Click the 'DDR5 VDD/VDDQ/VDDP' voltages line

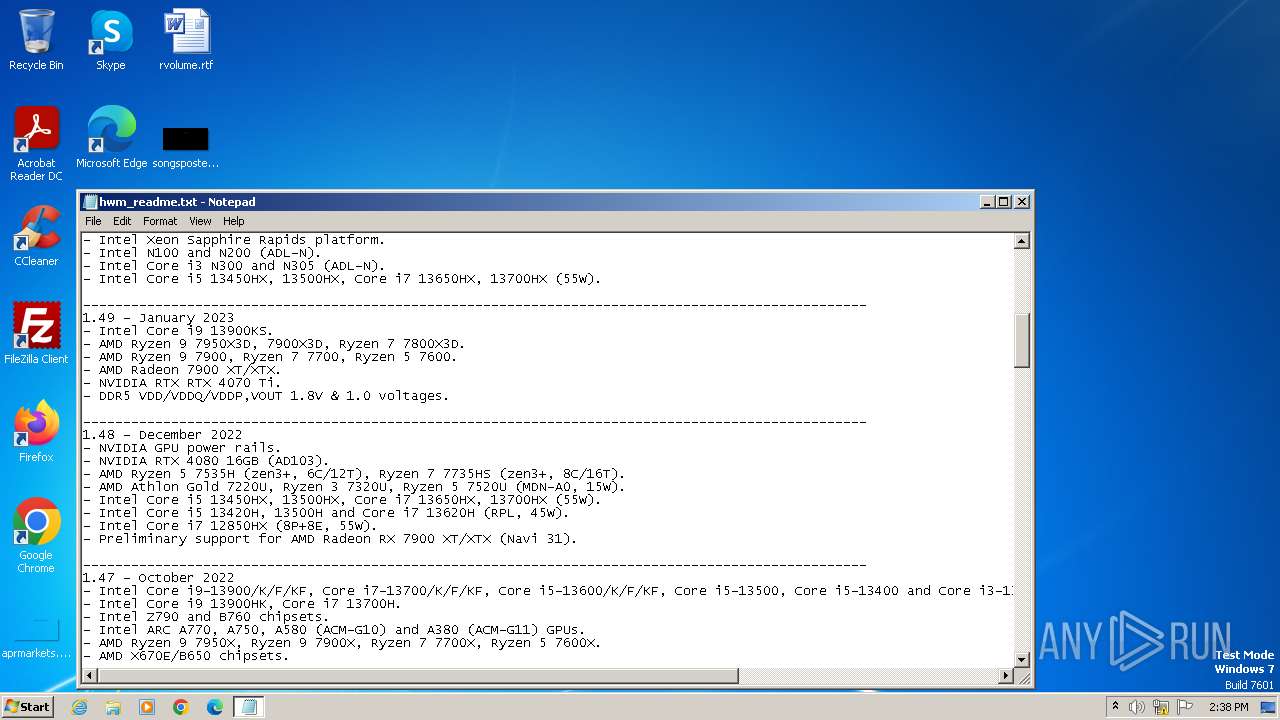coord(266,396)
